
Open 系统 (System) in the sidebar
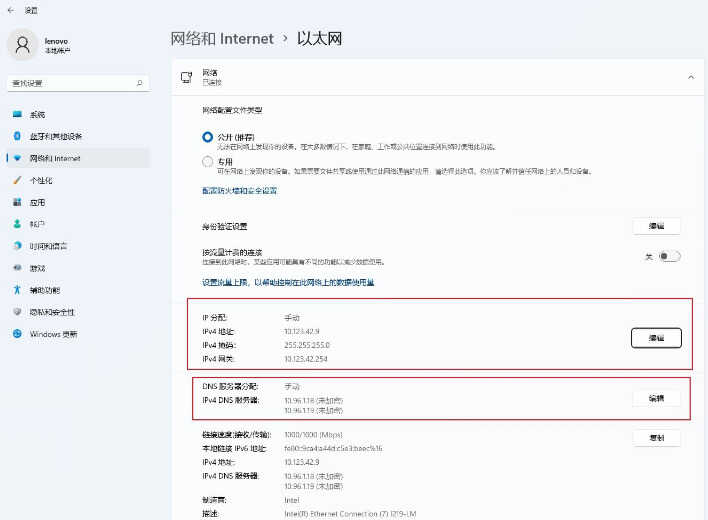[x=37, y=114]
